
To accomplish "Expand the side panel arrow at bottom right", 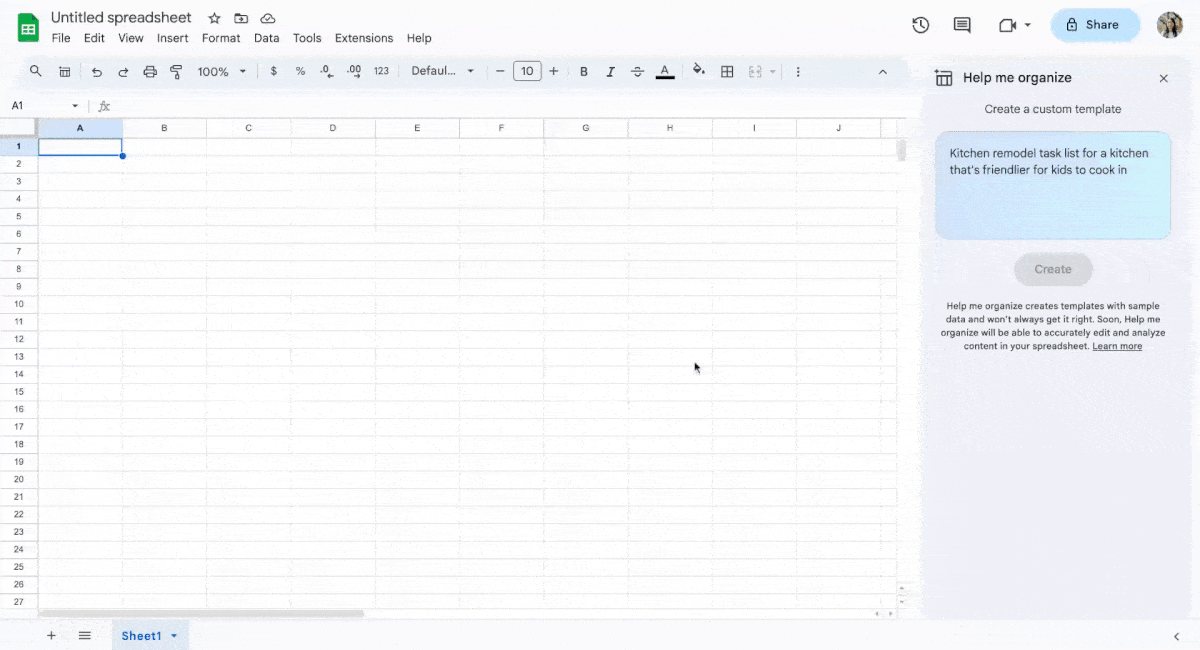I will click(1177, 636).
